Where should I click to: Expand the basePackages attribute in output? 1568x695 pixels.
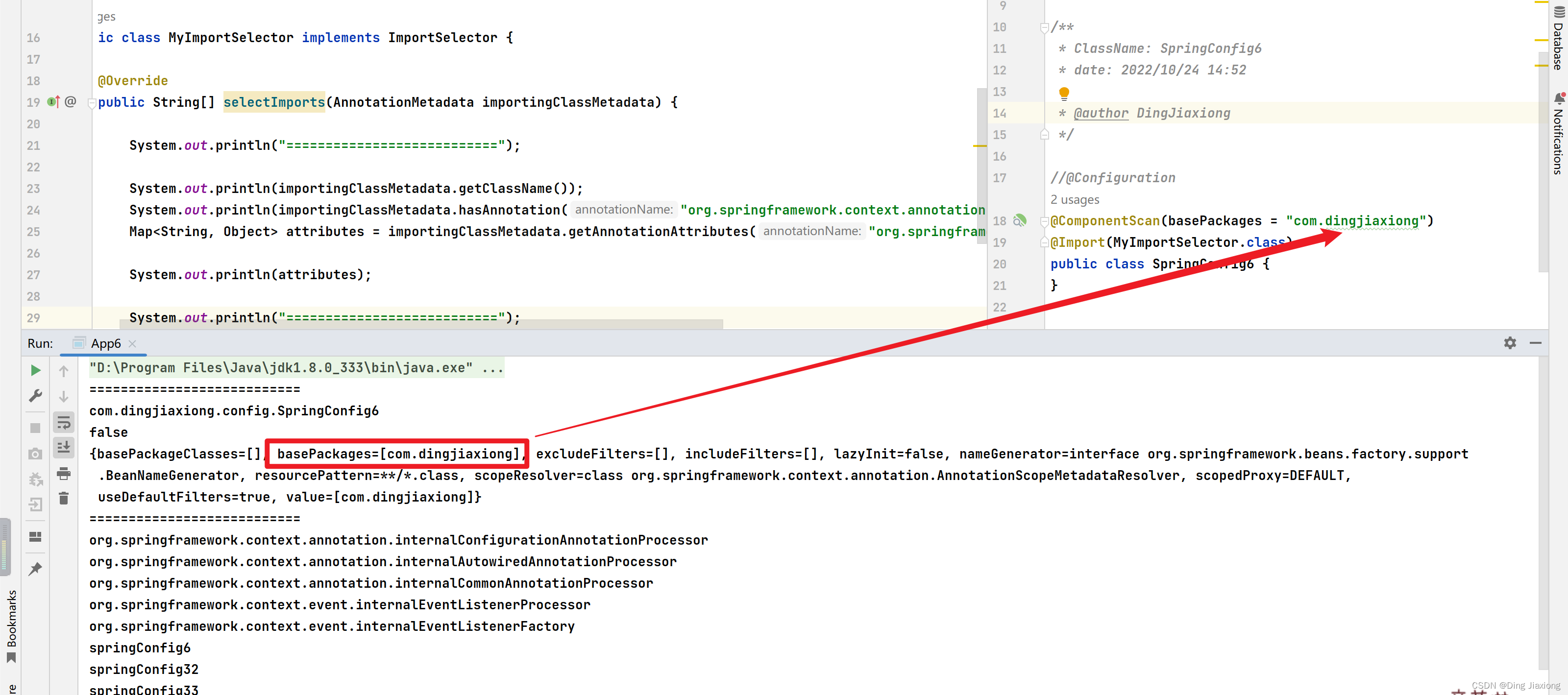(397, 454)
